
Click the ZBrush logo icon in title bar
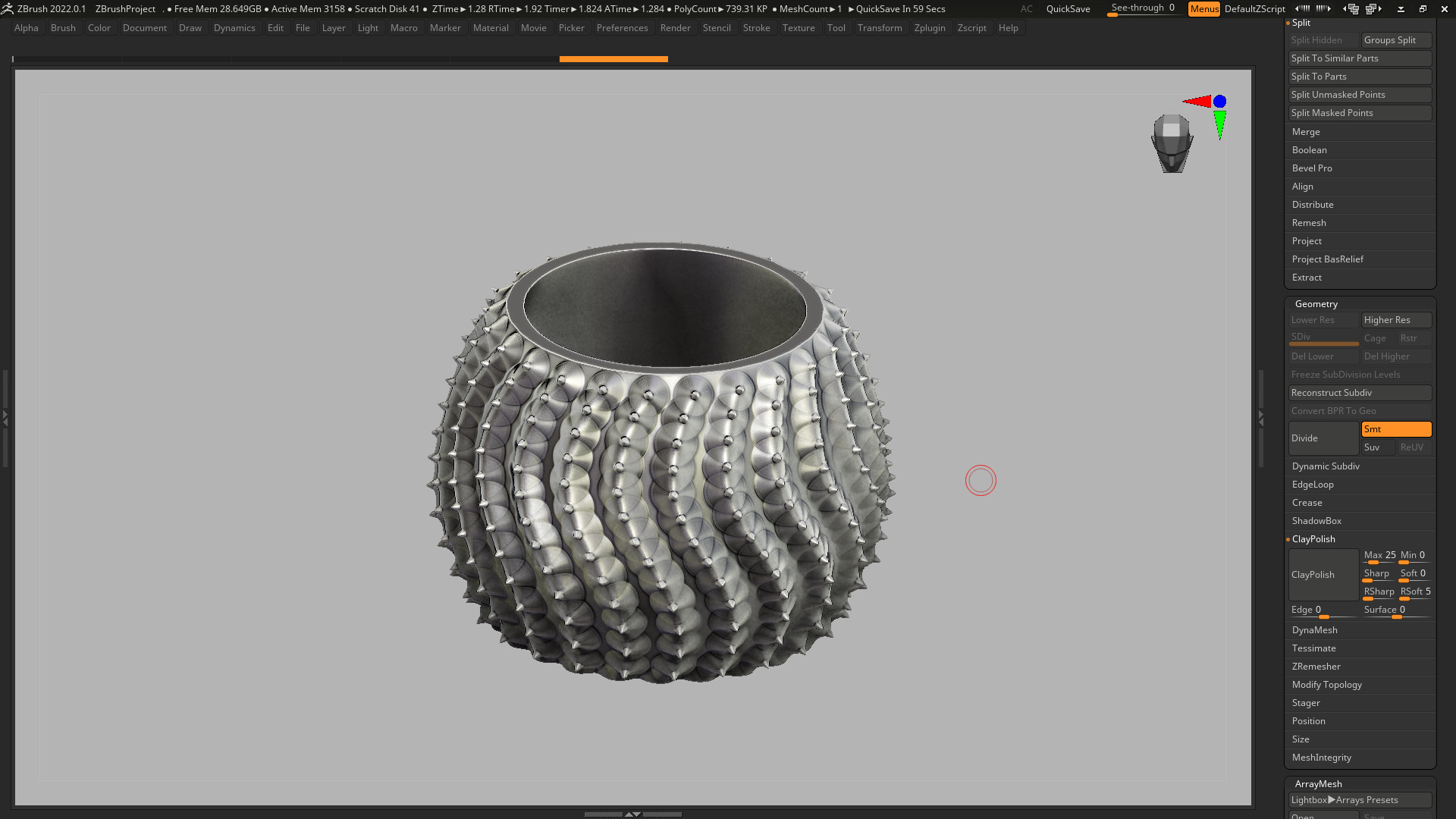click(7, 8)
